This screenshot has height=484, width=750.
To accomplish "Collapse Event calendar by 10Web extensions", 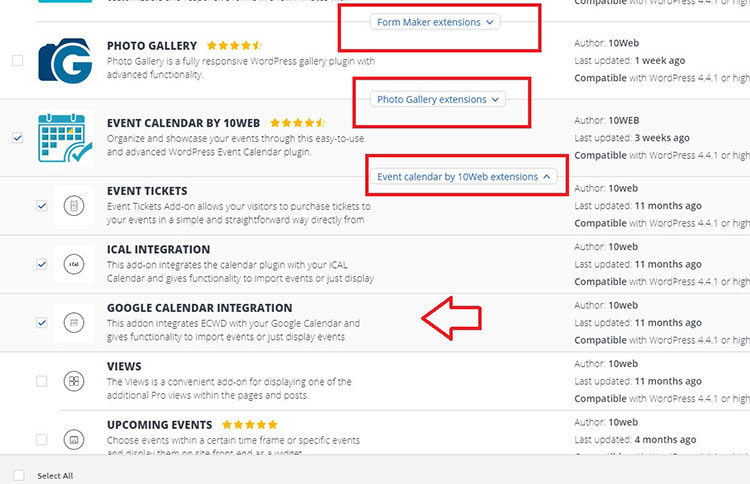I will (x=464, y=176).
